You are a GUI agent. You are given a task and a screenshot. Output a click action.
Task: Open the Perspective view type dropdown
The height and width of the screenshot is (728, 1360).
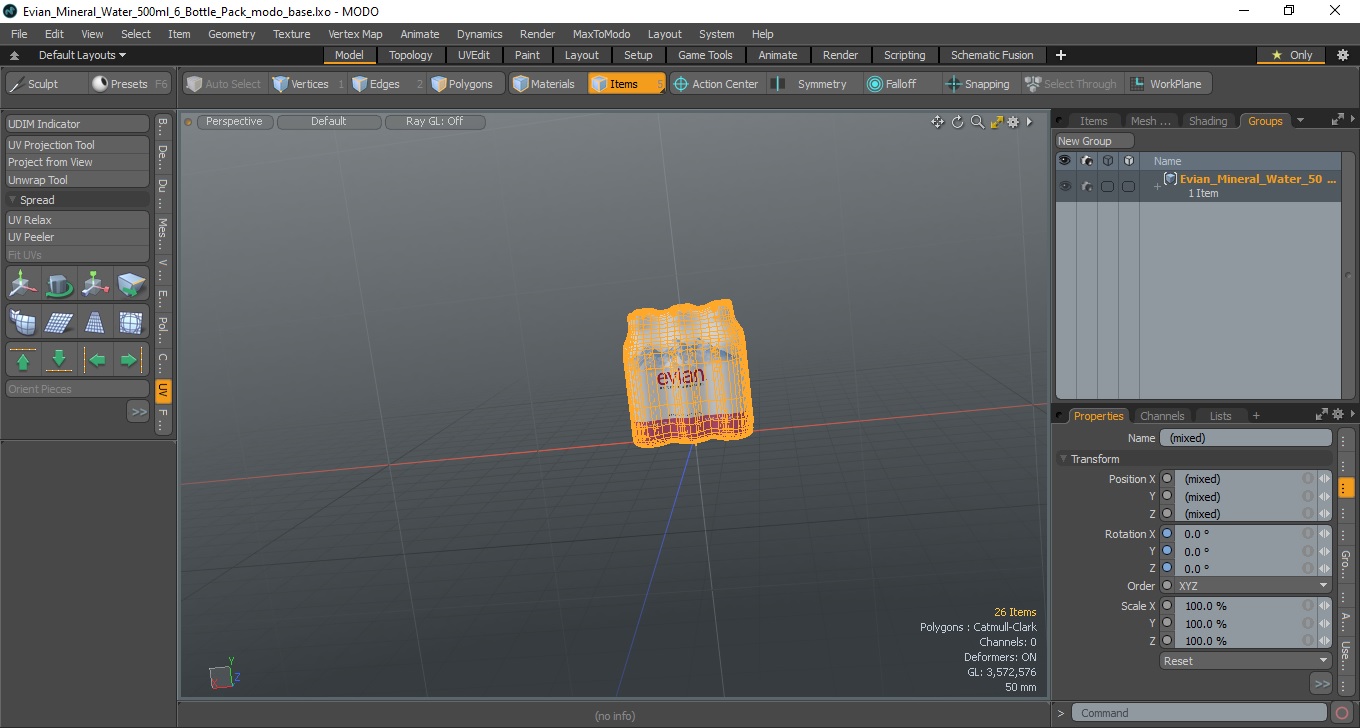(x=234, y=122)
